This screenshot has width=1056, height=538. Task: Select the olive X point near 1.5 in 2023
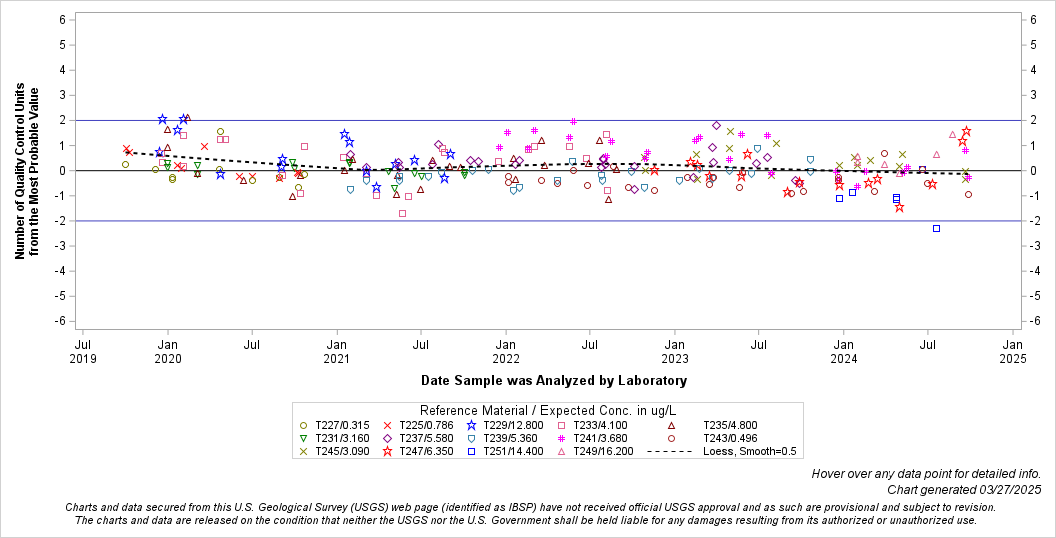point(730,131)
